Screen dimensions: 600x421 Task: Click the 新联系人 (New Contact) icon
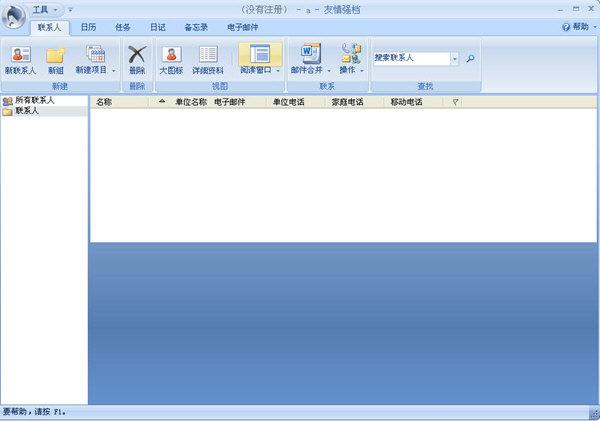pos(20,56)
